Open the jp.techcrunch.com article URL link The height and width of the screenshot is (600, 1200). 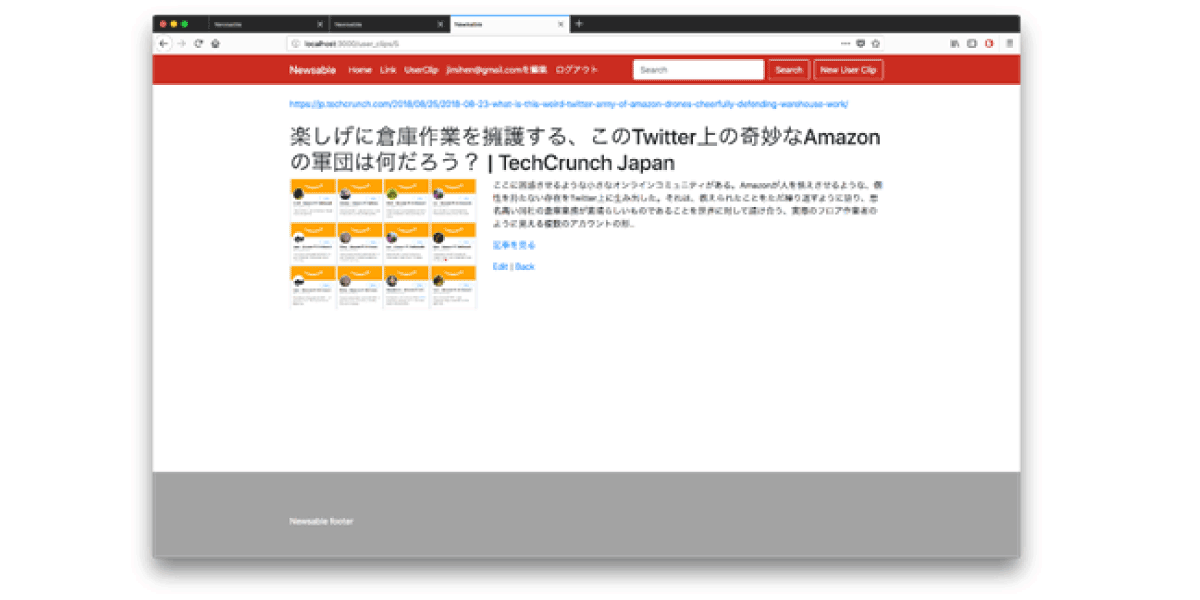click(569, 104)
